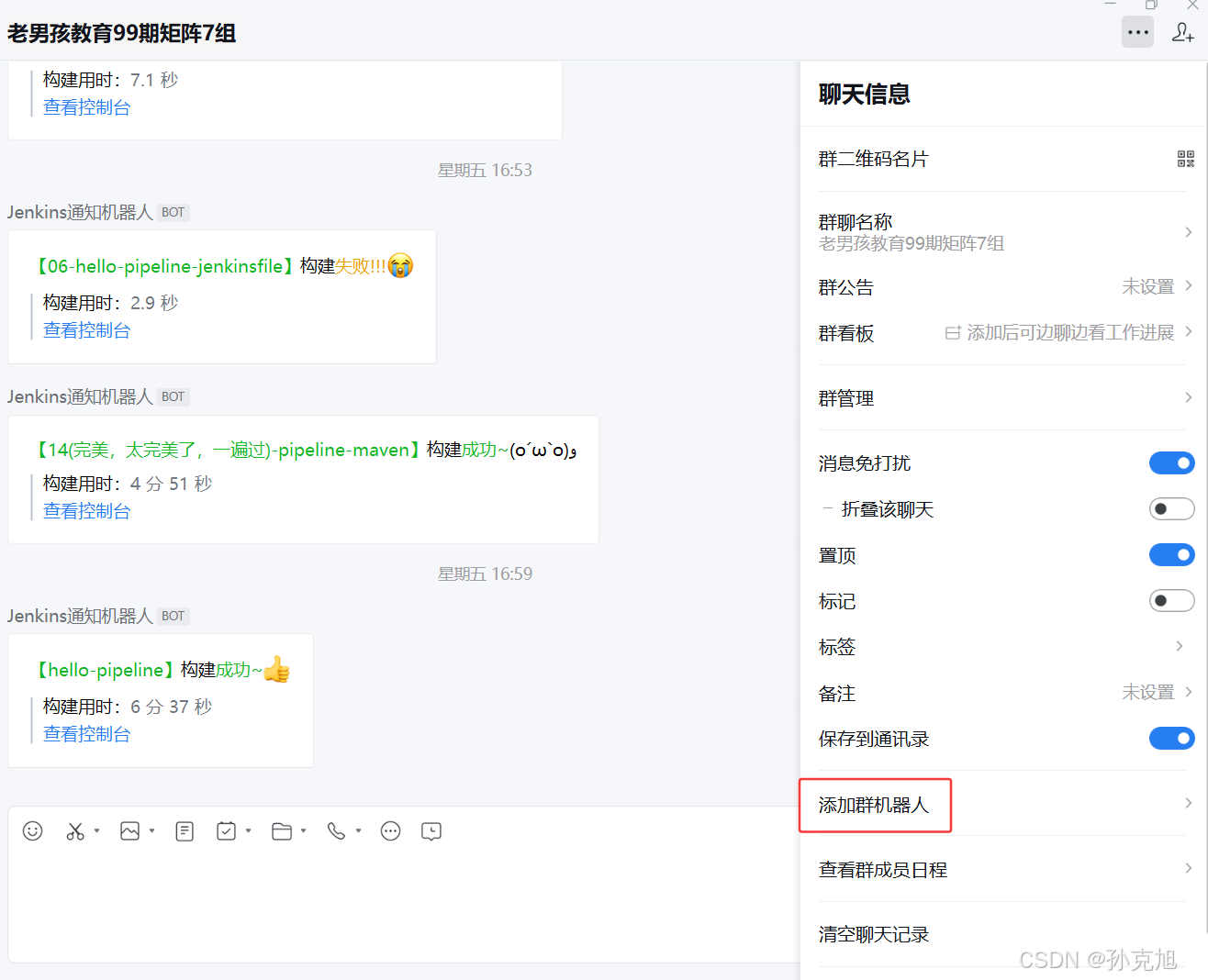This screenshot has width=1208, height=980.
Task: Expand image tool dropdown arrow
Action: [x=151, y=831]
